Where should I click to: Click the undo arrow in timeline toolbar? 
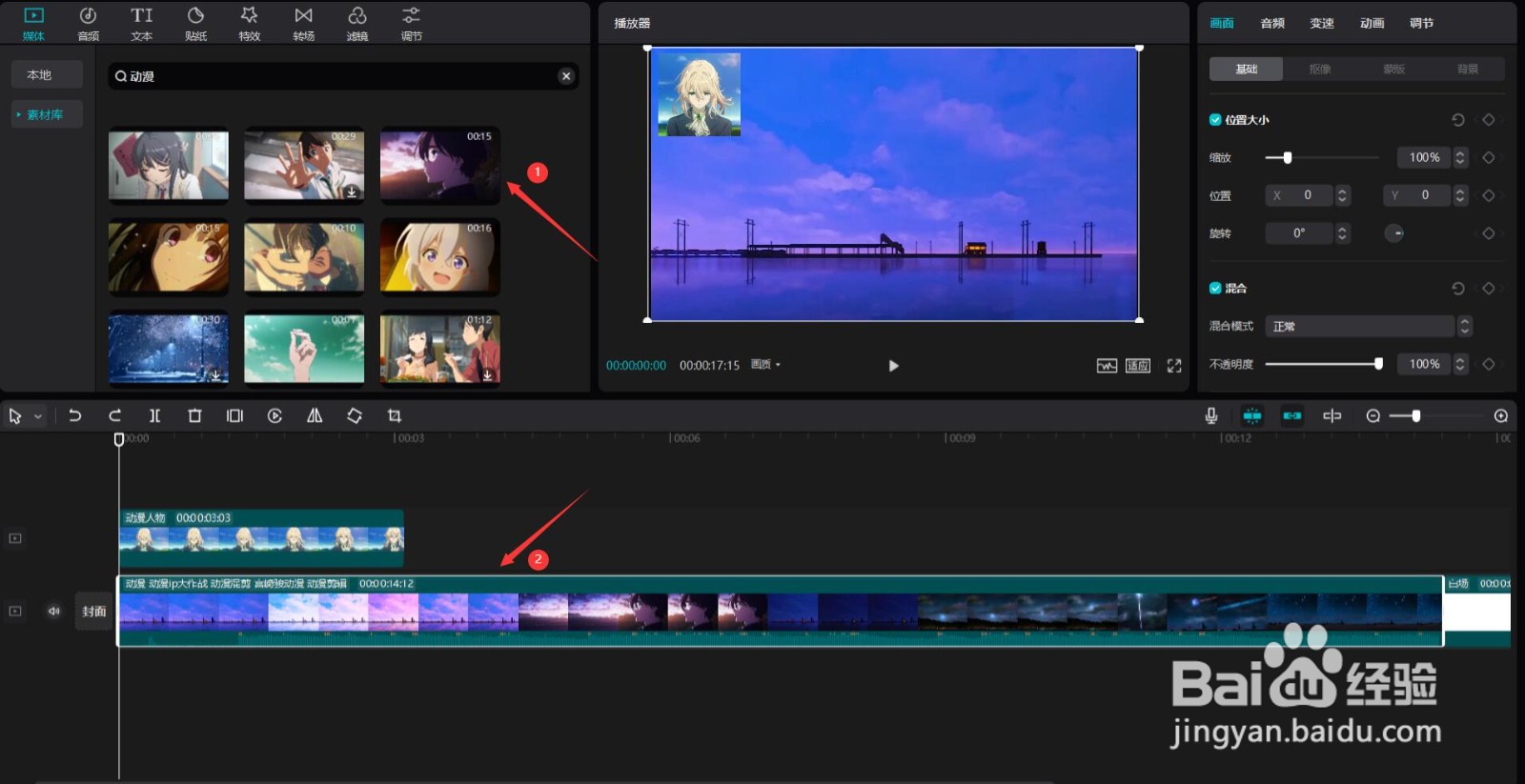point(74,415)
